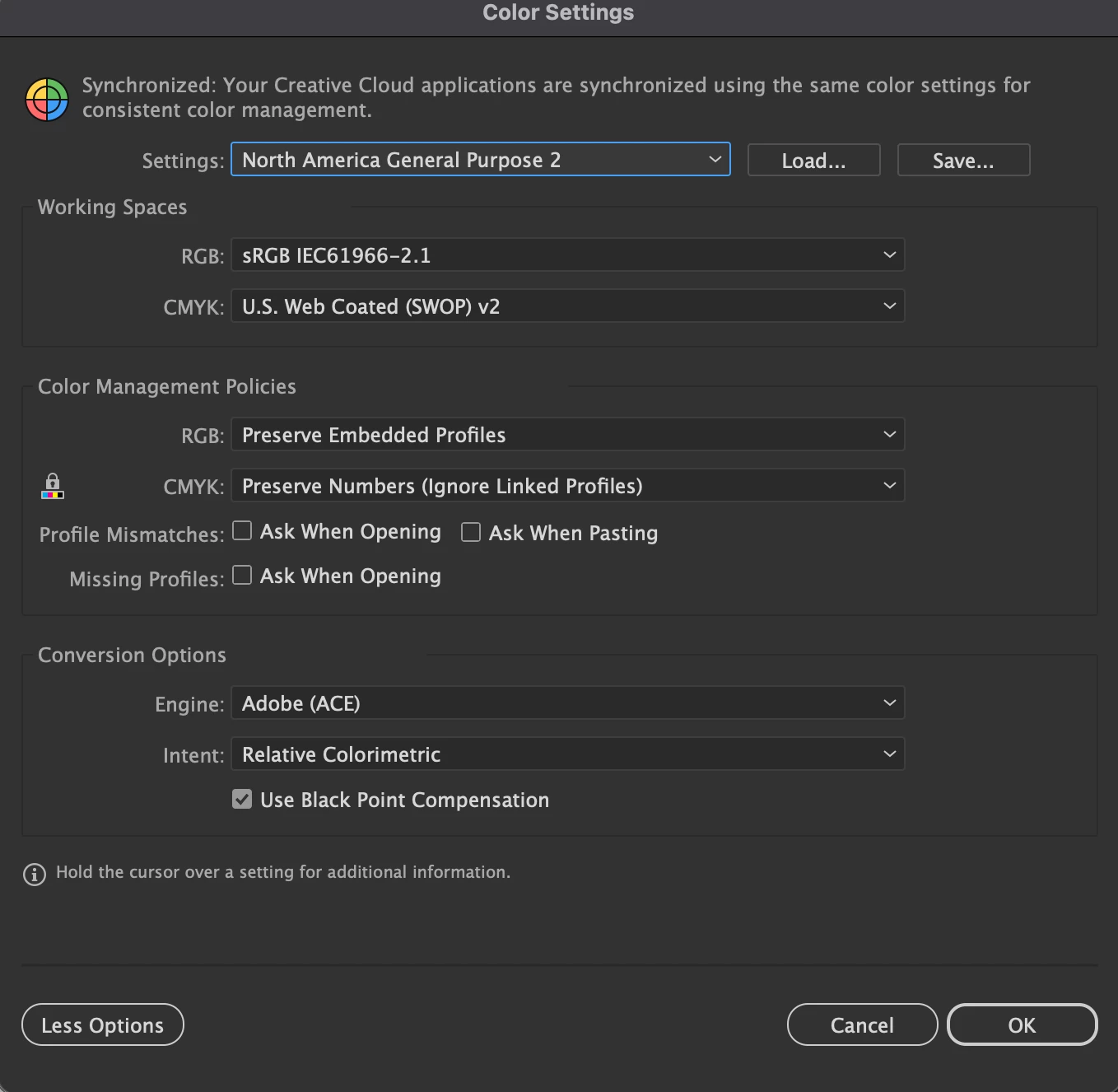The height and width of the screenshot is (1092, 1118).
Task: Open the RGB policy Preserve Embedded Profiles dropdown
Action: tap(568, 434)
